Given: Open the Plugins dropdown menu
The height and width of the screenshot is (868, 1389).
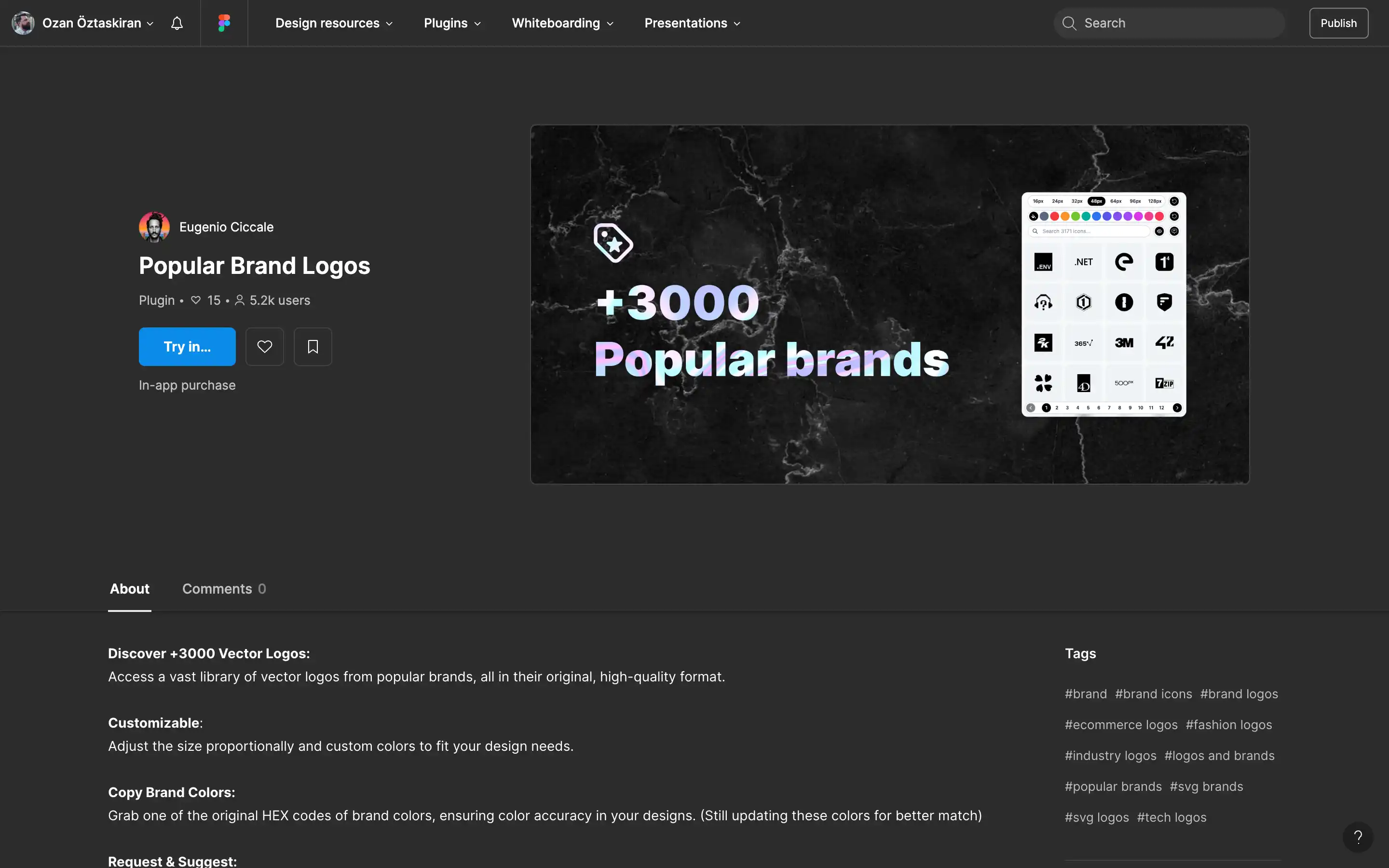Looking at the screenshot, I should [x=452, y=23].
